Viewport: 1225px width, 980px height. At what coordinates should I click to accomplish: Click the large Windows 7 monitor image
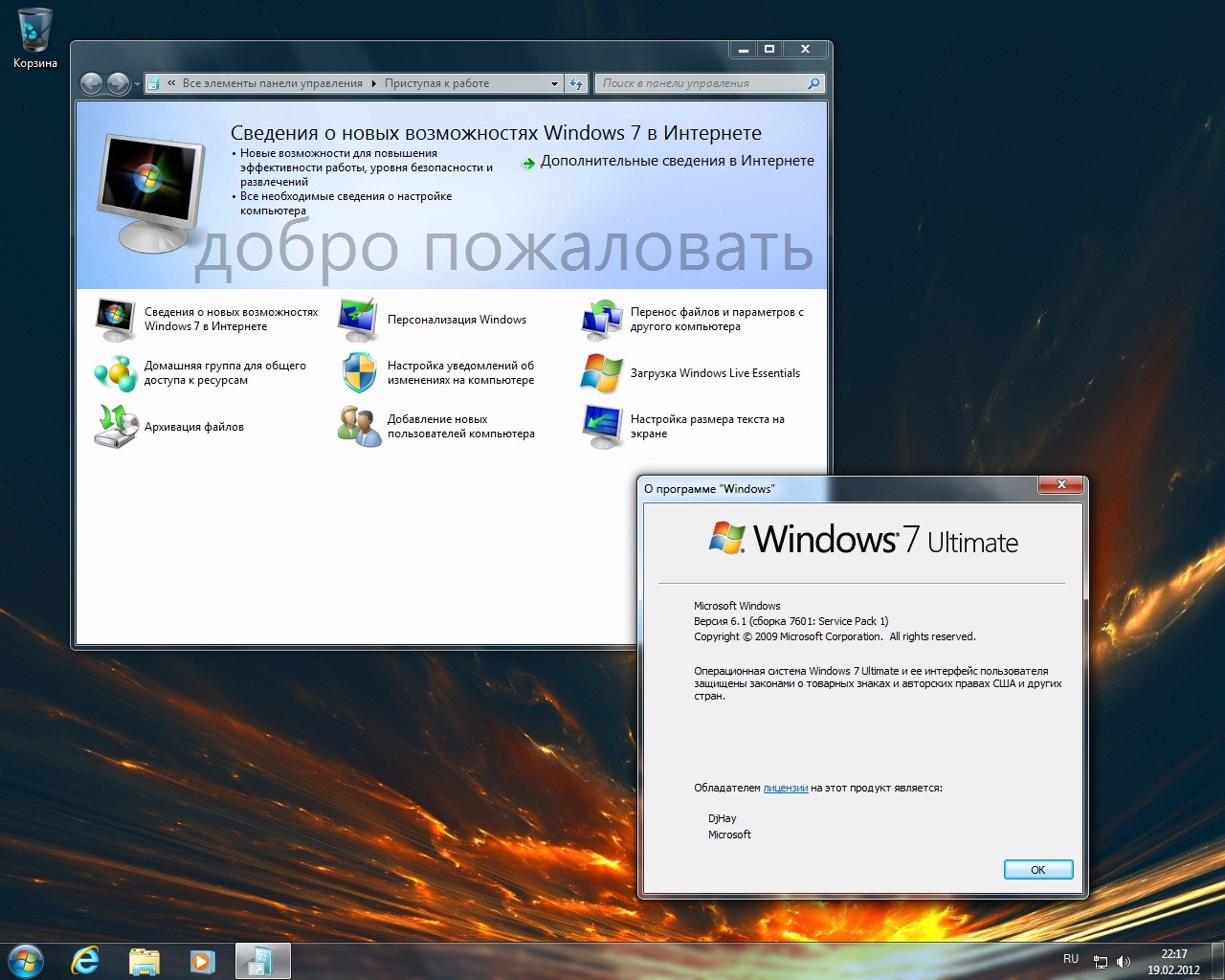tap(150, 191)
